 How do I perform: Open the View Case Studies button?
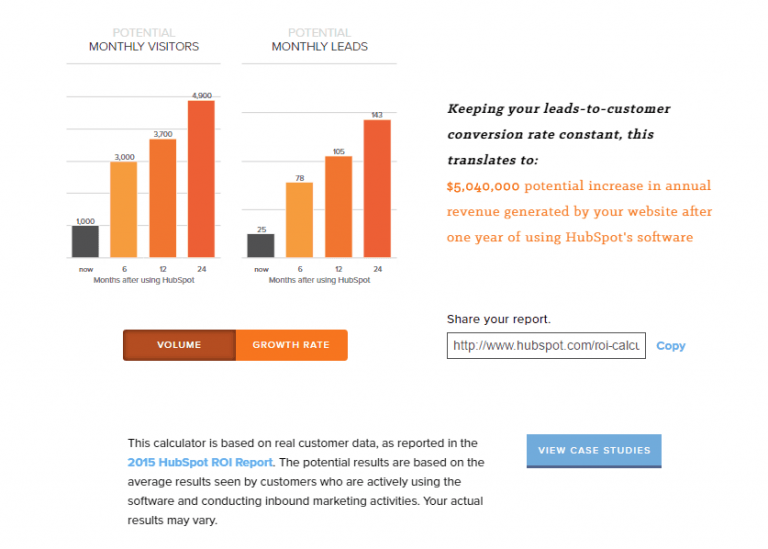(594, 450)
